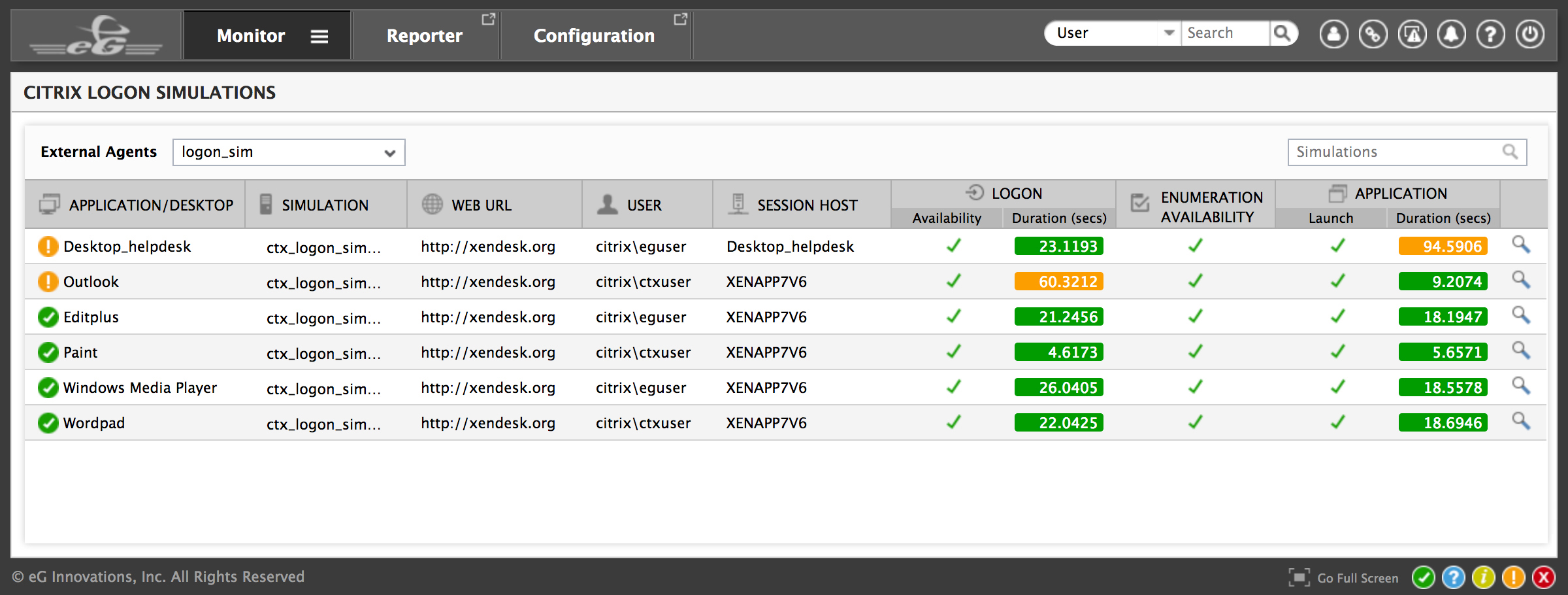The width and height of the screenshot is (1568, 595).
Task: Click orange application duration 94.5906 value
Action: 1443,246
